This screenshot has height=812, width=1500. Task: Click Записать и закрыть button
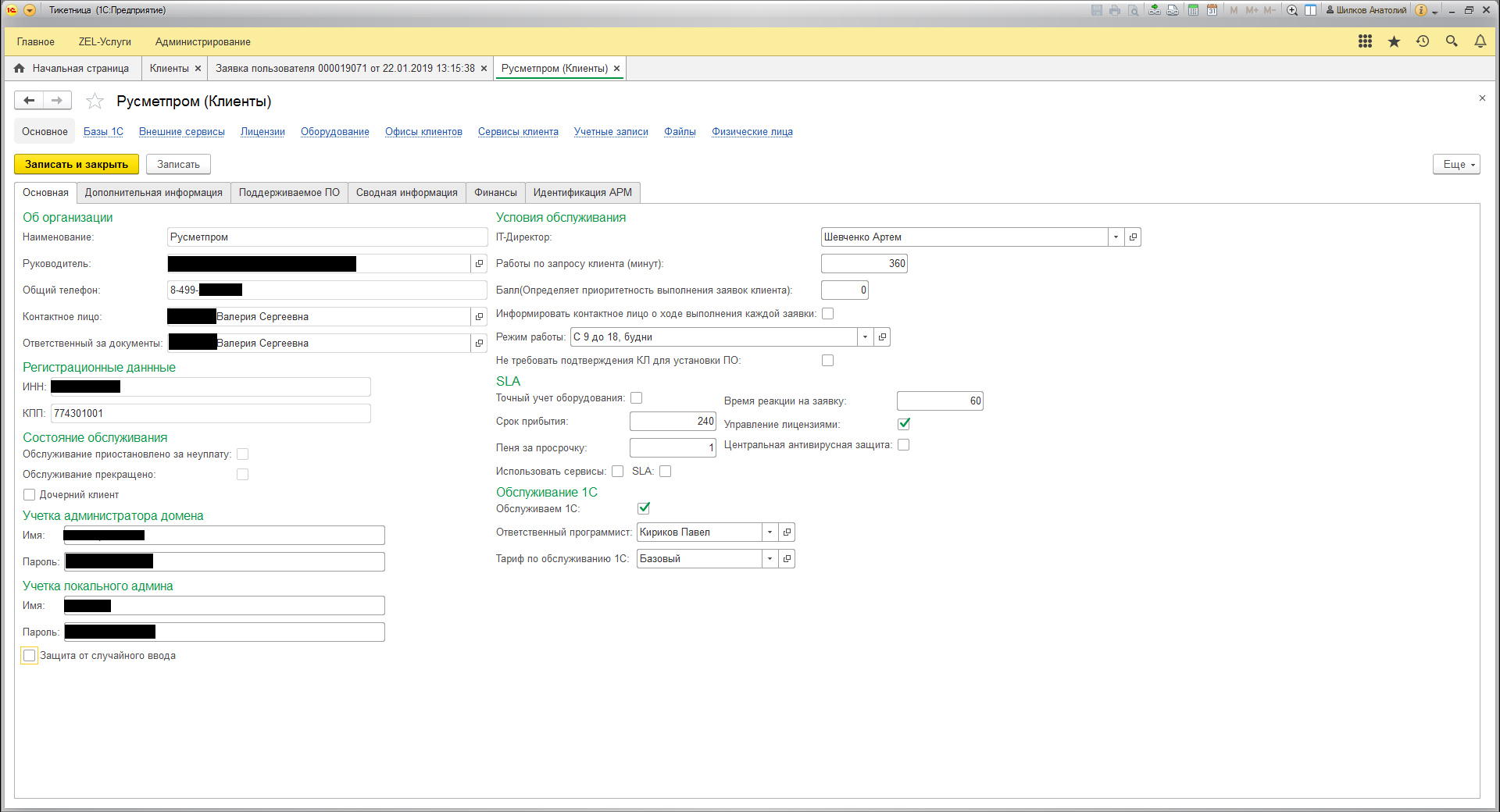[77, 165]
